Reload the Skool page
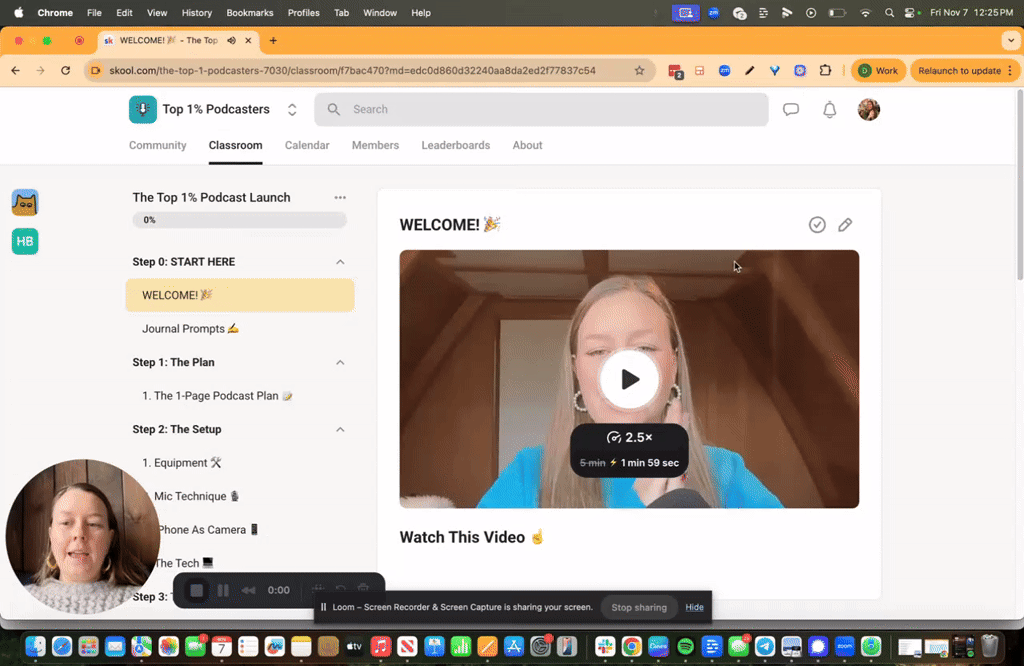 (65, 71)
